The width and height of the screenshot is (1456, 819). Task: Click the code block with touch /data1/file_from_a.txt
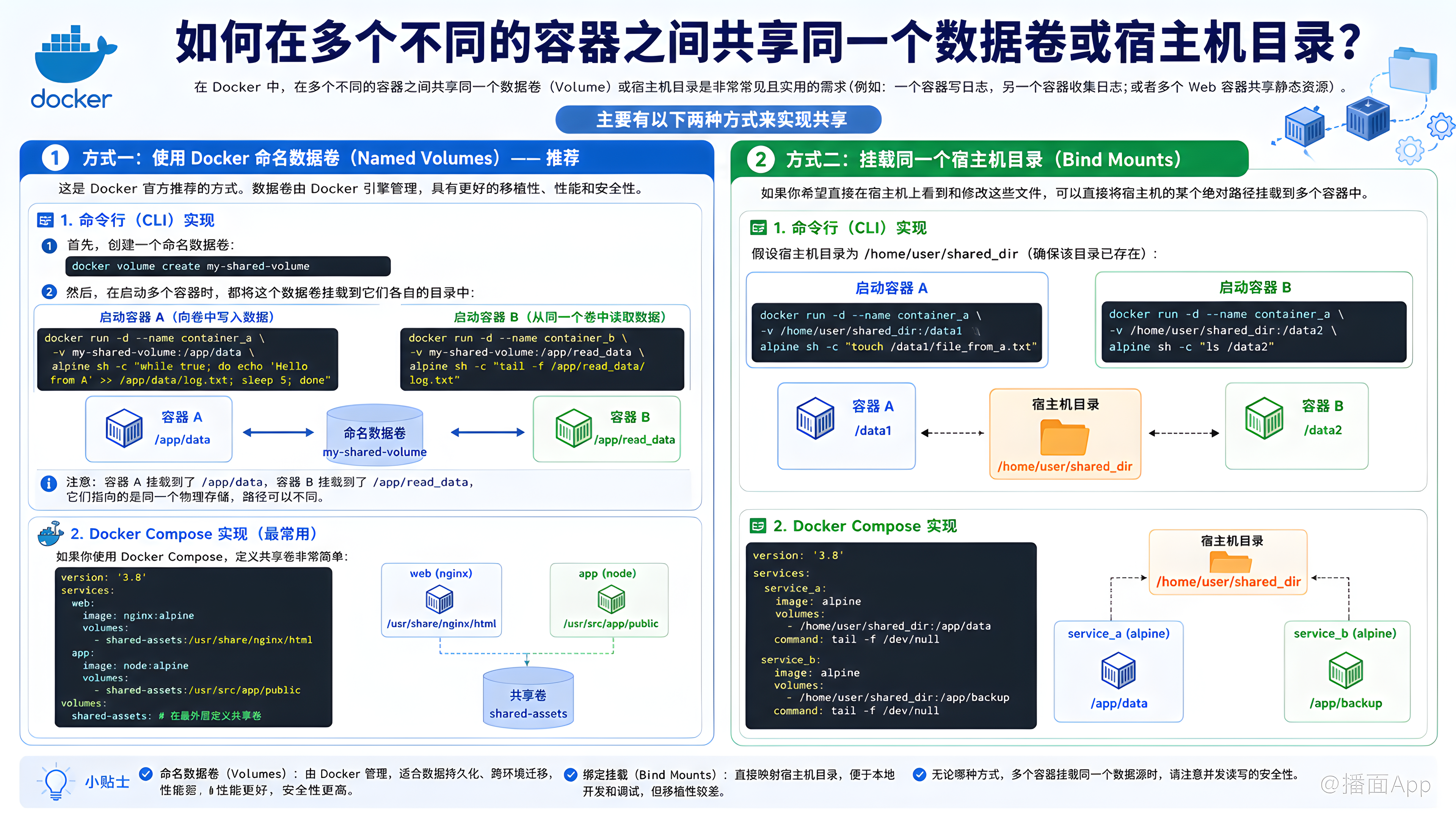[x=897, y=332]
